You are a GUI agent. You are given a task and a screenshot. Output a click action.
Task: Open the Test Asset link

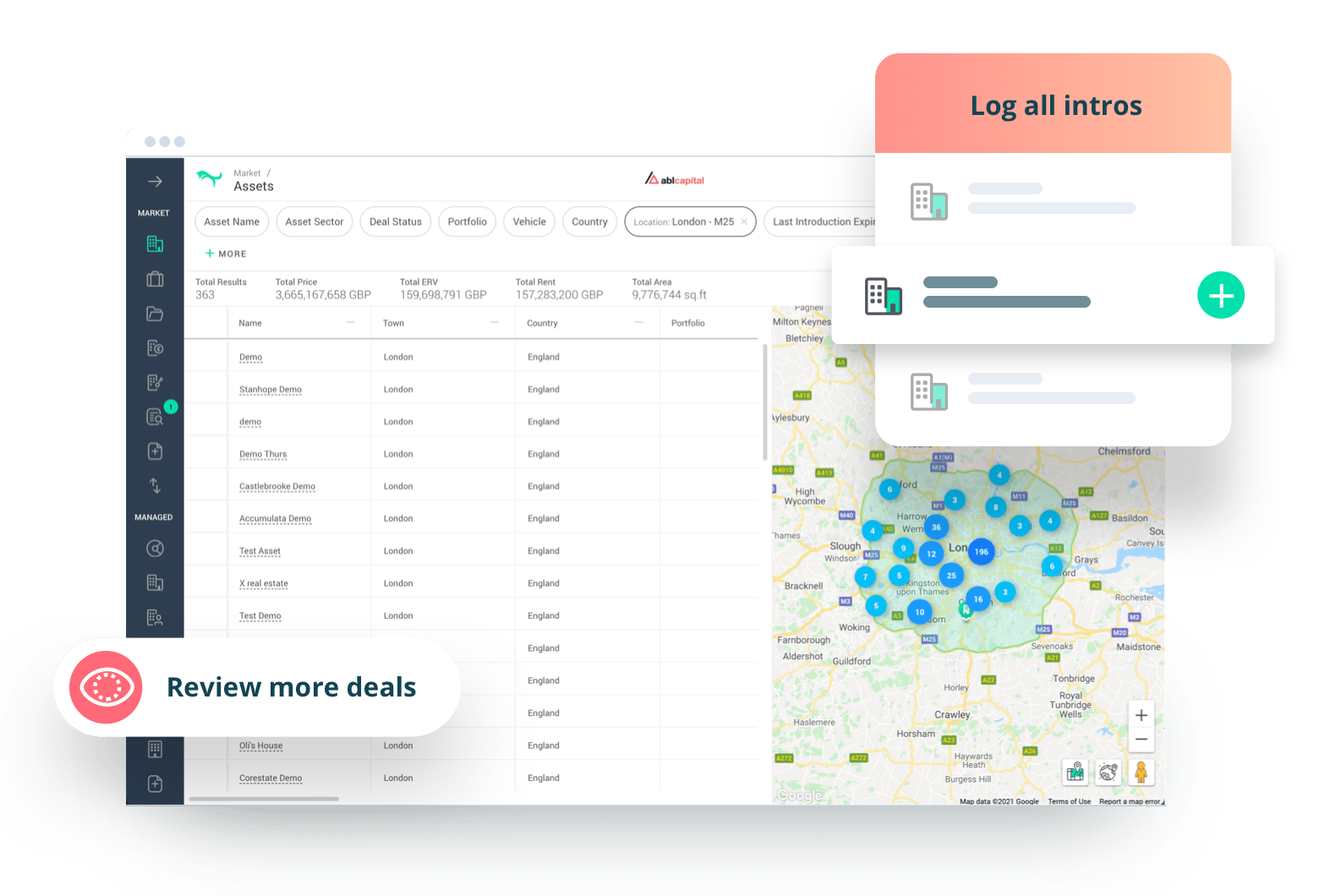(x=260, y=551)
